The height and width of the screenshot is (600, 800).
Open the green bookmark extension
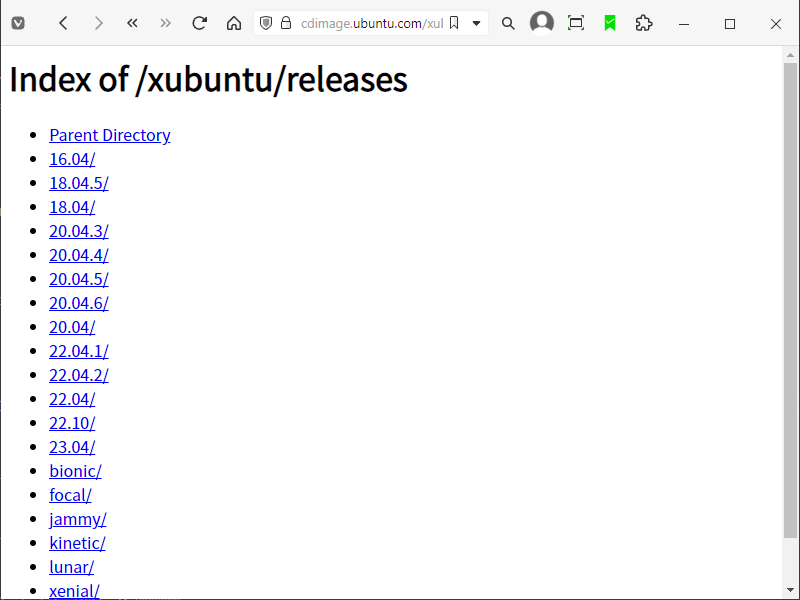tap(610, 23)
